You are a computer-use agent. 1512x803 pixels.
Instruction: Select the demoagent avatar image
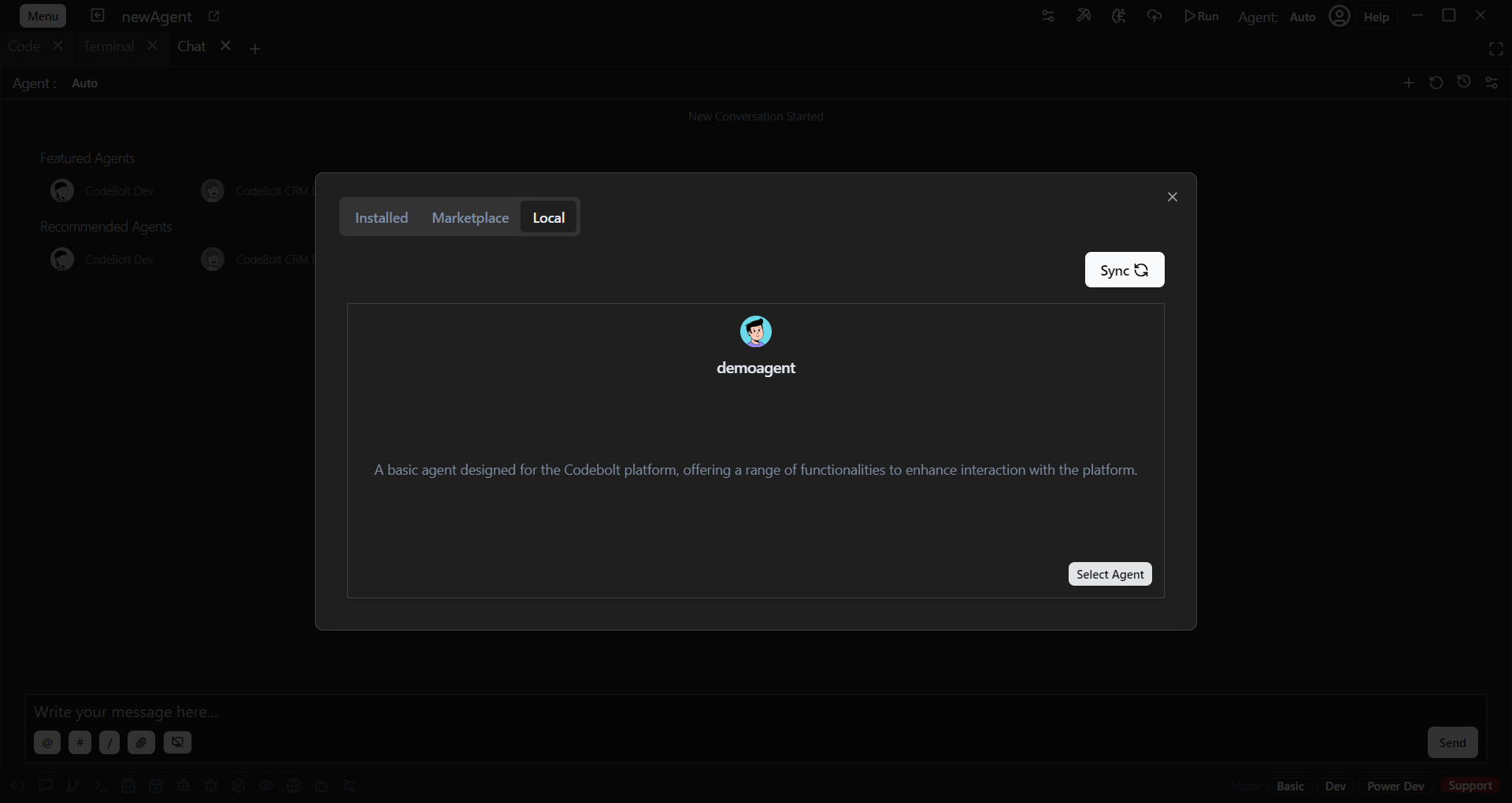coord(756,331)
